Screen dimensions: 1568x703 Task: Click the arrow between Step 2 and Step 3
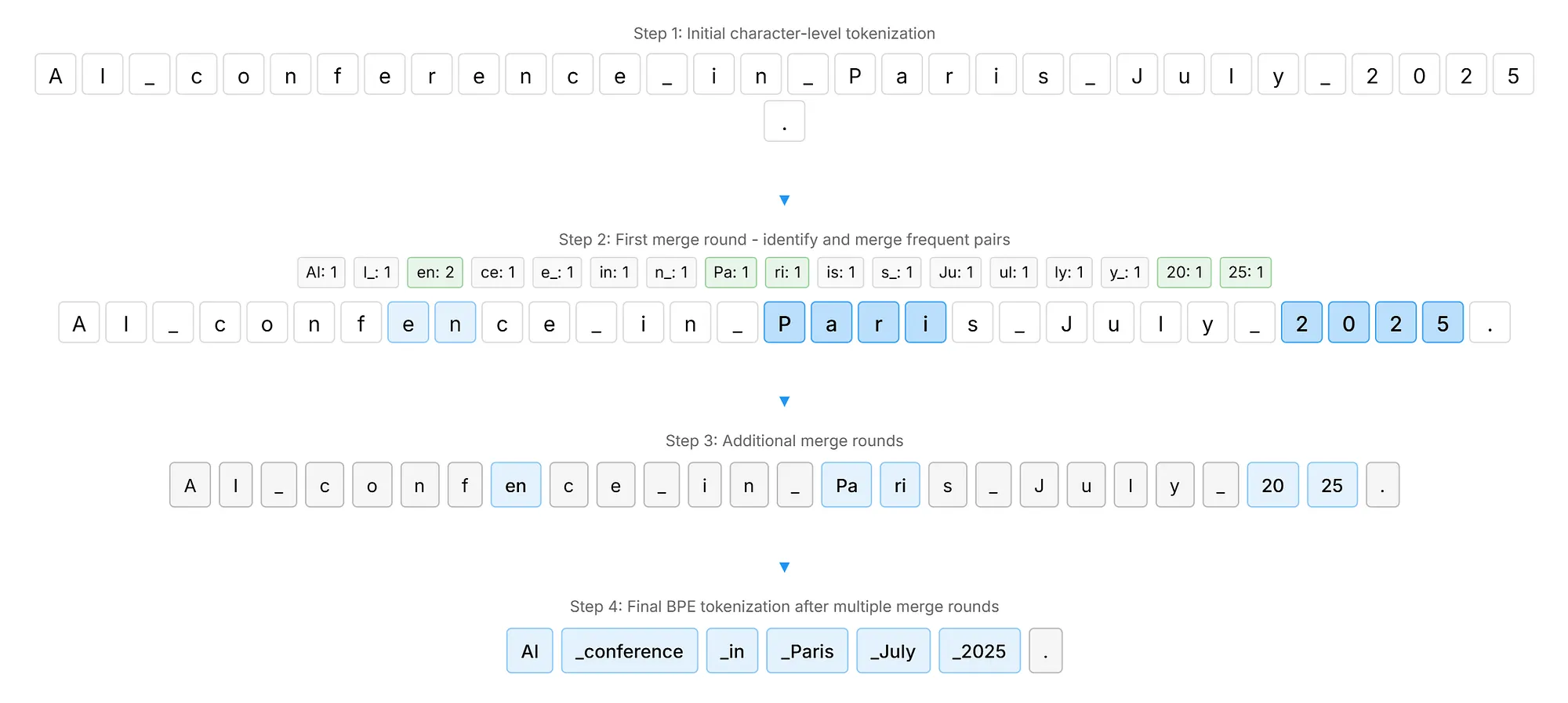click(x=784, y=401)
